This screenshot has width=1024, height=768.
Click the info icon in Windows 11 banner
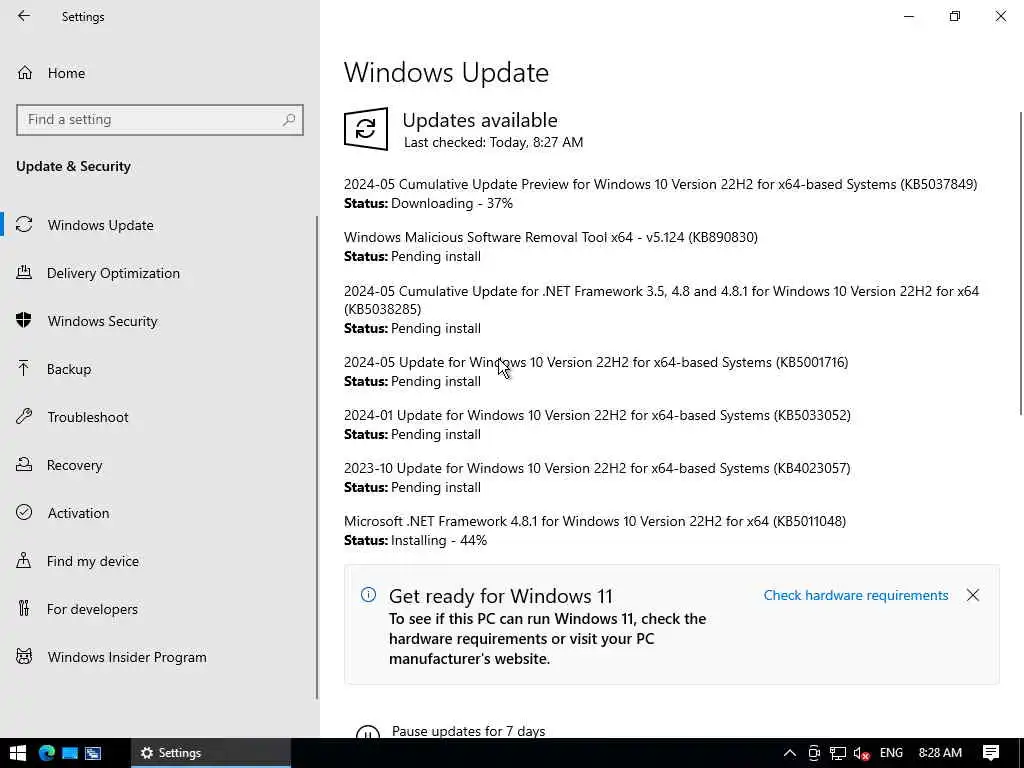pos(368,594)
